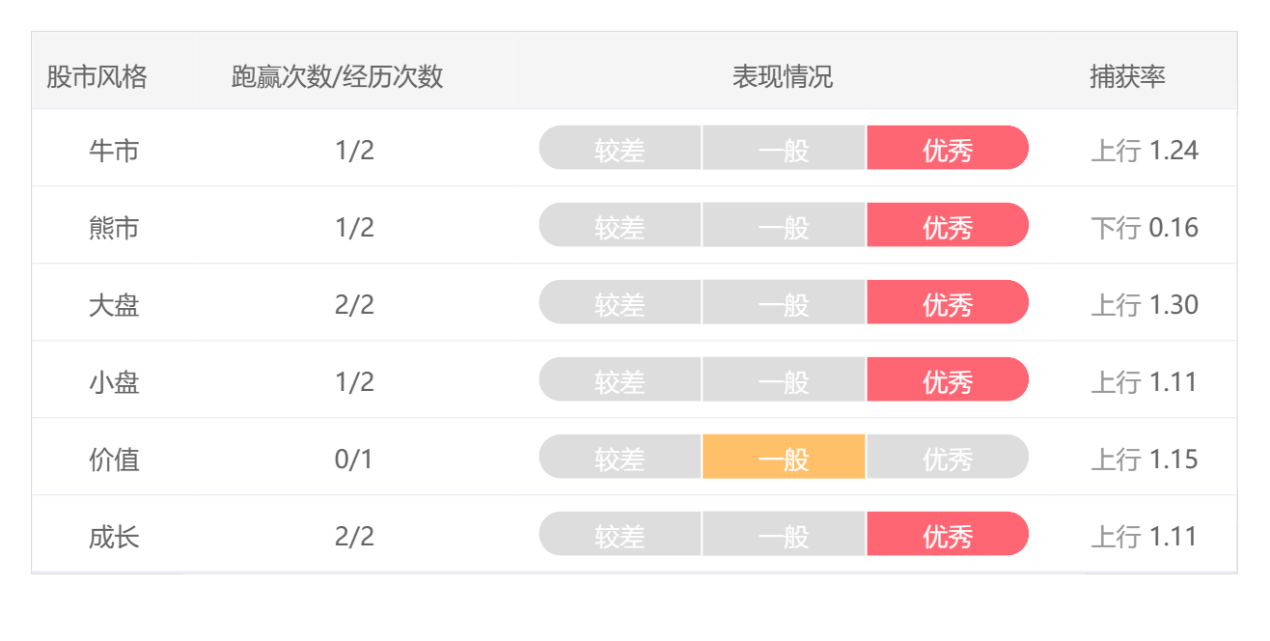Click the 较差 segment in the 成长 row
1270x641 pixels.
(x=620, y=534)
